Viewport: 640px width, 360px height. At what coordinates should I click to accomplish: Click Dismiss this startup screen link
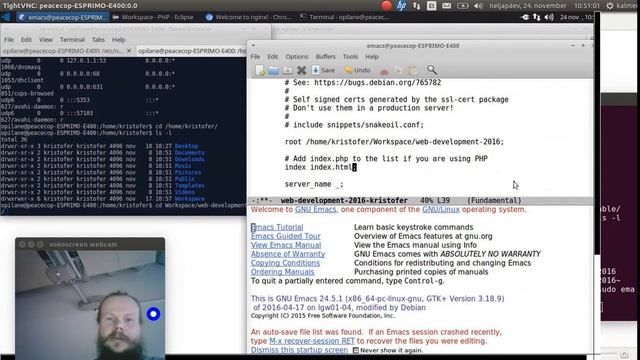[300, 350]
